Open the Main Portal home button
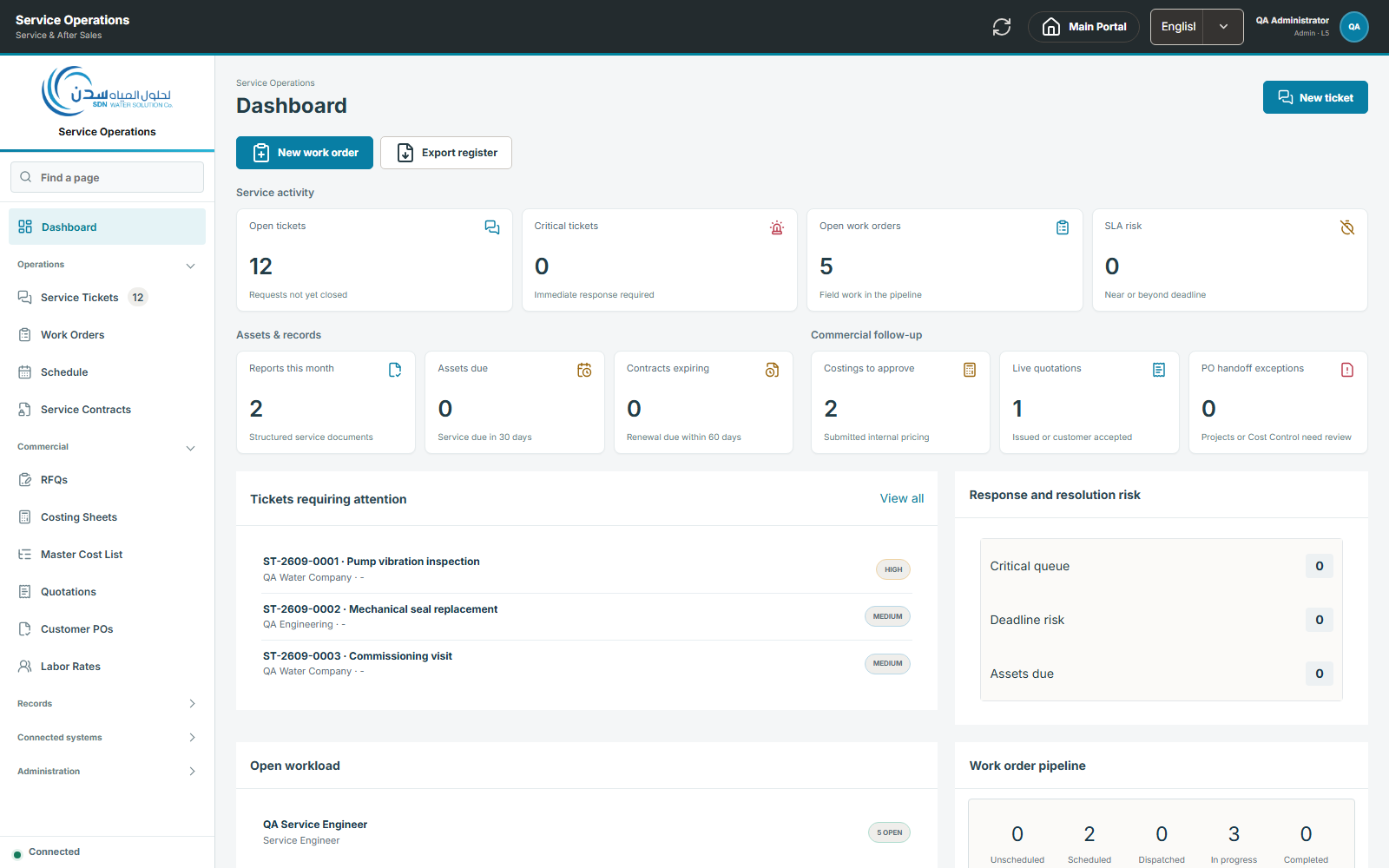This screenshot has height=868, width=1389. 1084,27
